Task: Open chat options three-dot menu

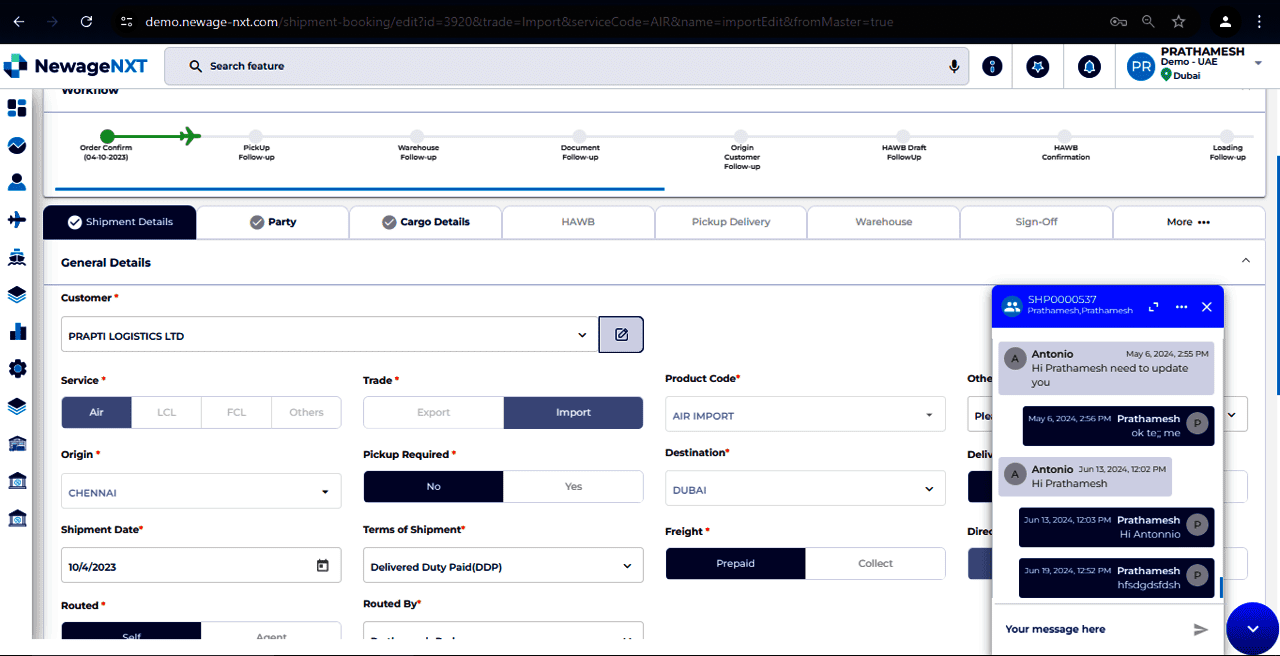Action: click(1181, 307)
